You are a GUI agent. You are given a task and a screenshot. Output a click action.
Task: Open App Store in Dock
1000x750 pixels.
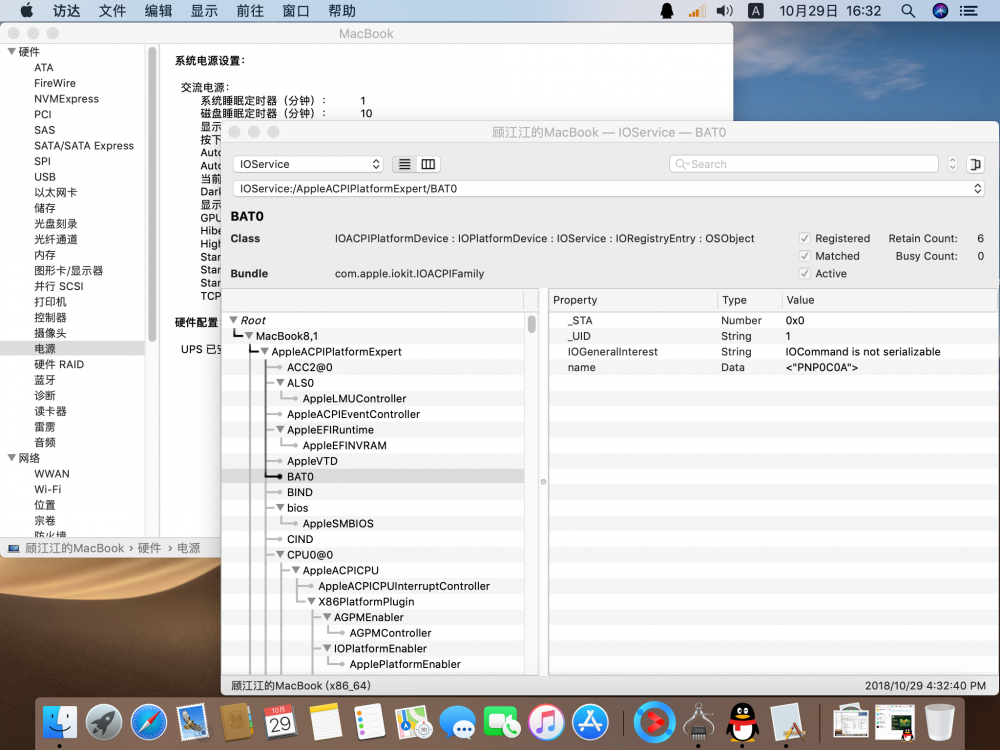pyautogui.click(x=590, y=722)
